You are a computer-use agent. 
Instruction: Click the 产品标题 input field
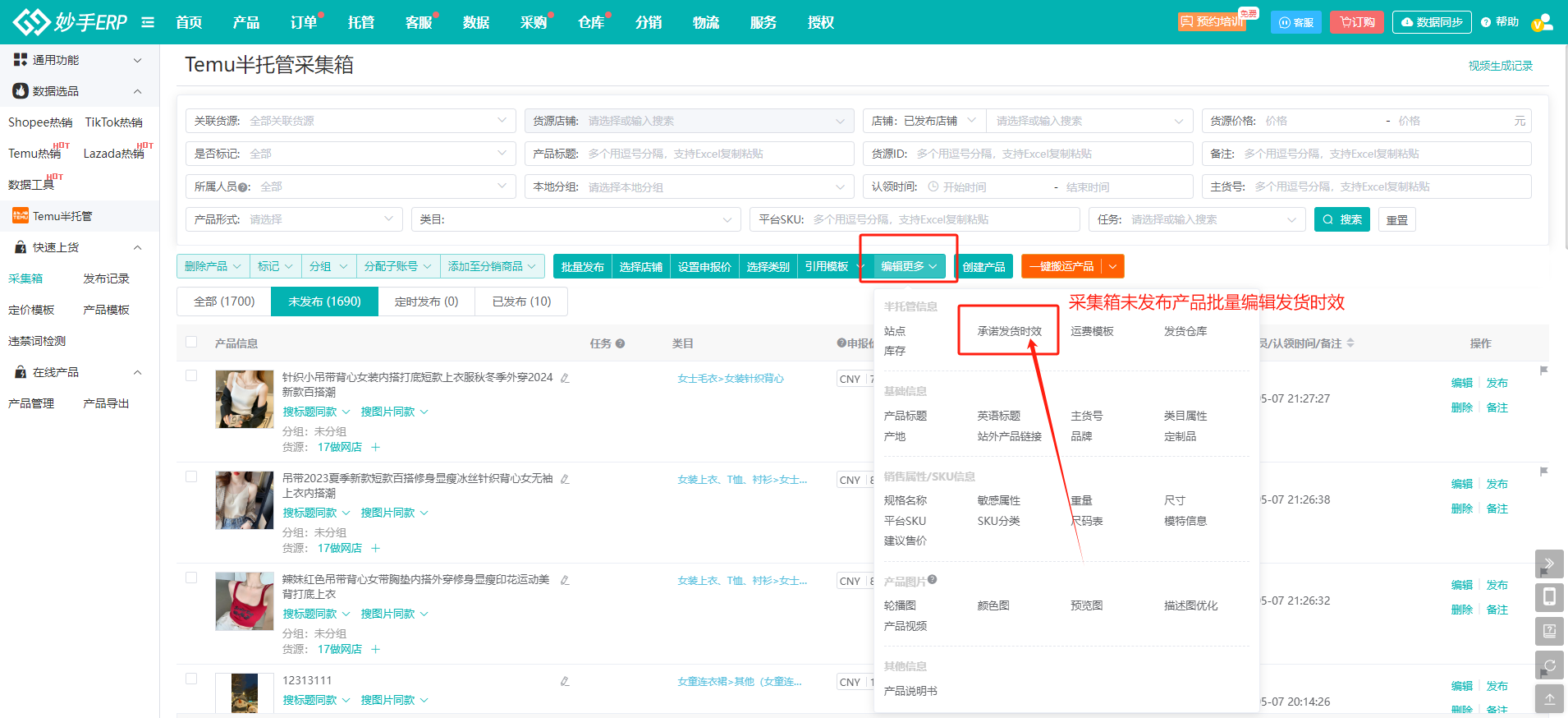689,154
